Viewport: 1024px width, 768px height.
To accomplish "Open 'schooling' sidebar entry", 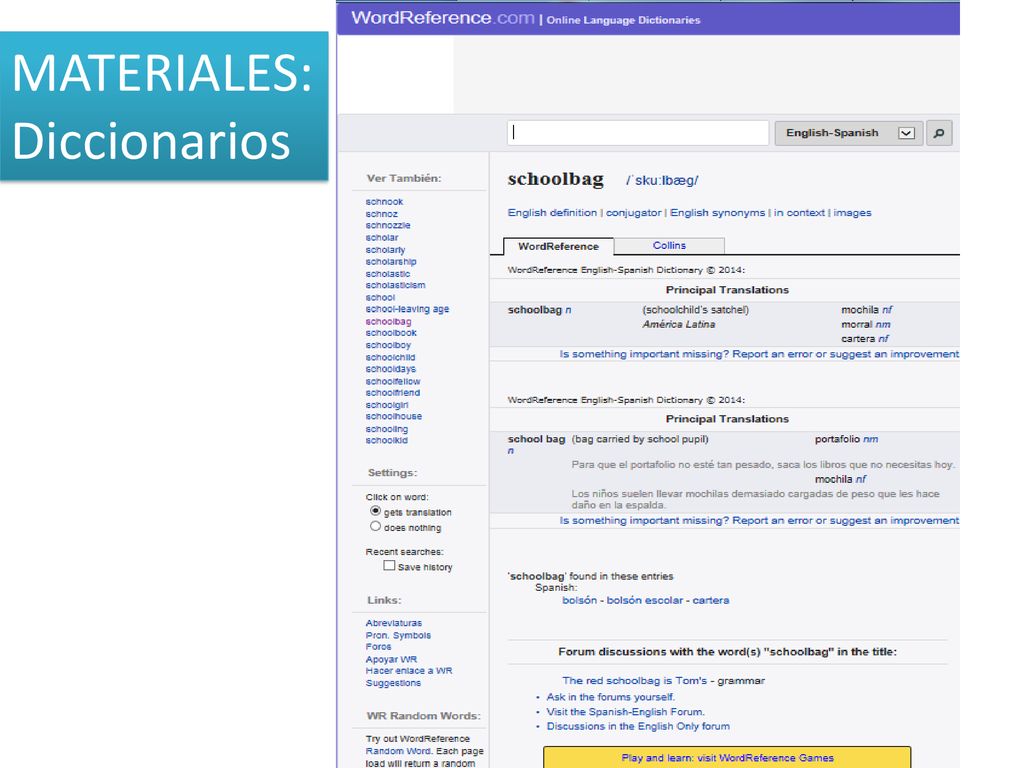I will 387,429.
